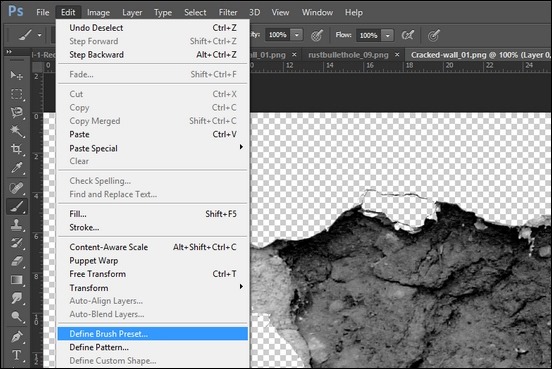
Task: Choose Undo Deselect
Action: pos(153,27)
